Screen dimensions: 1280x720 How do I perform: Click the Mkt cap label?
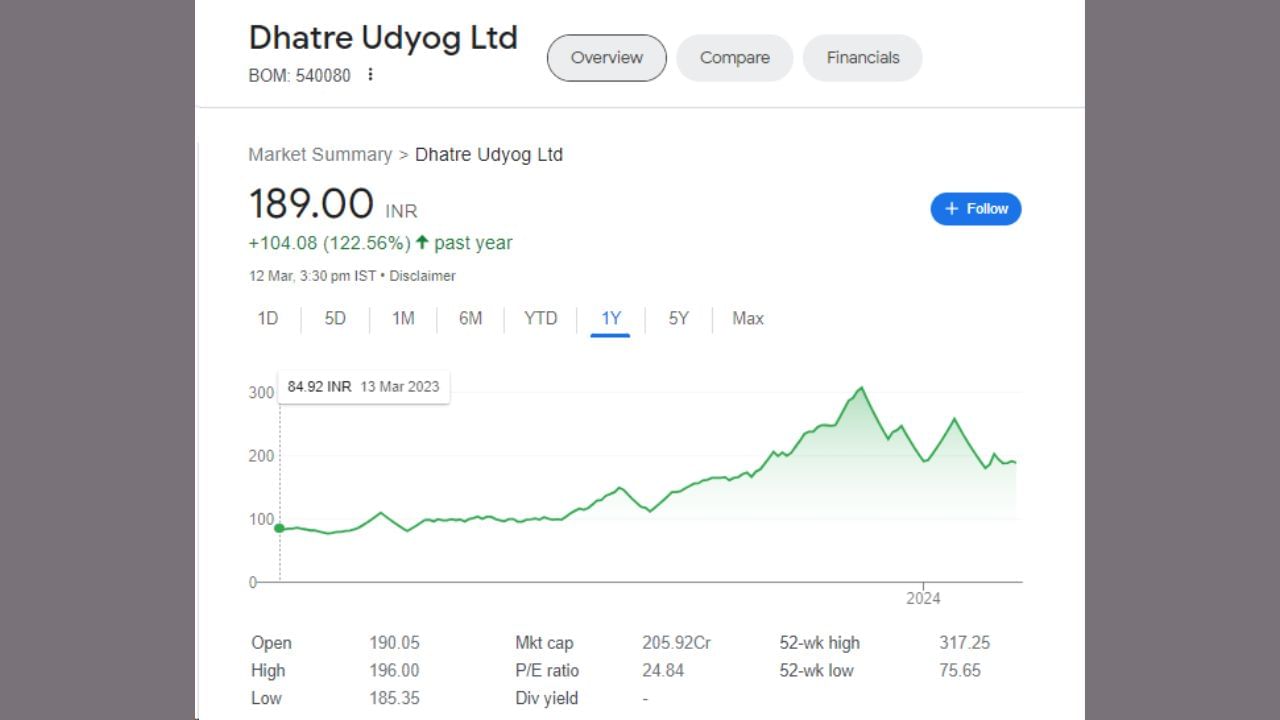[x=544, y=643]
